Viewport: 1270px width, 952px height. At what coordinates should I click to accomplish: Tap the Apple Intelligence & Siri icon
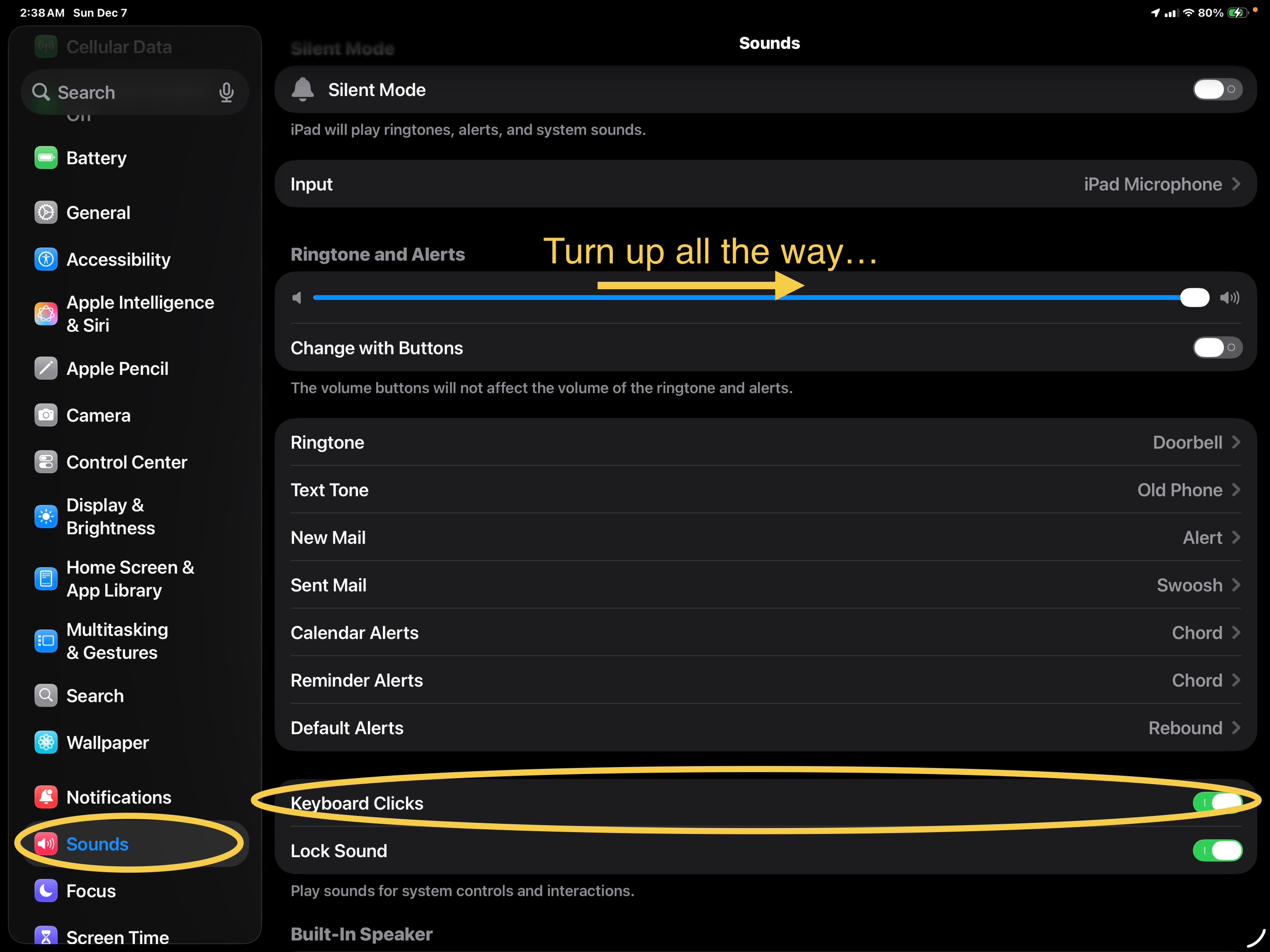pyautogui.click(x=46, y=314)
